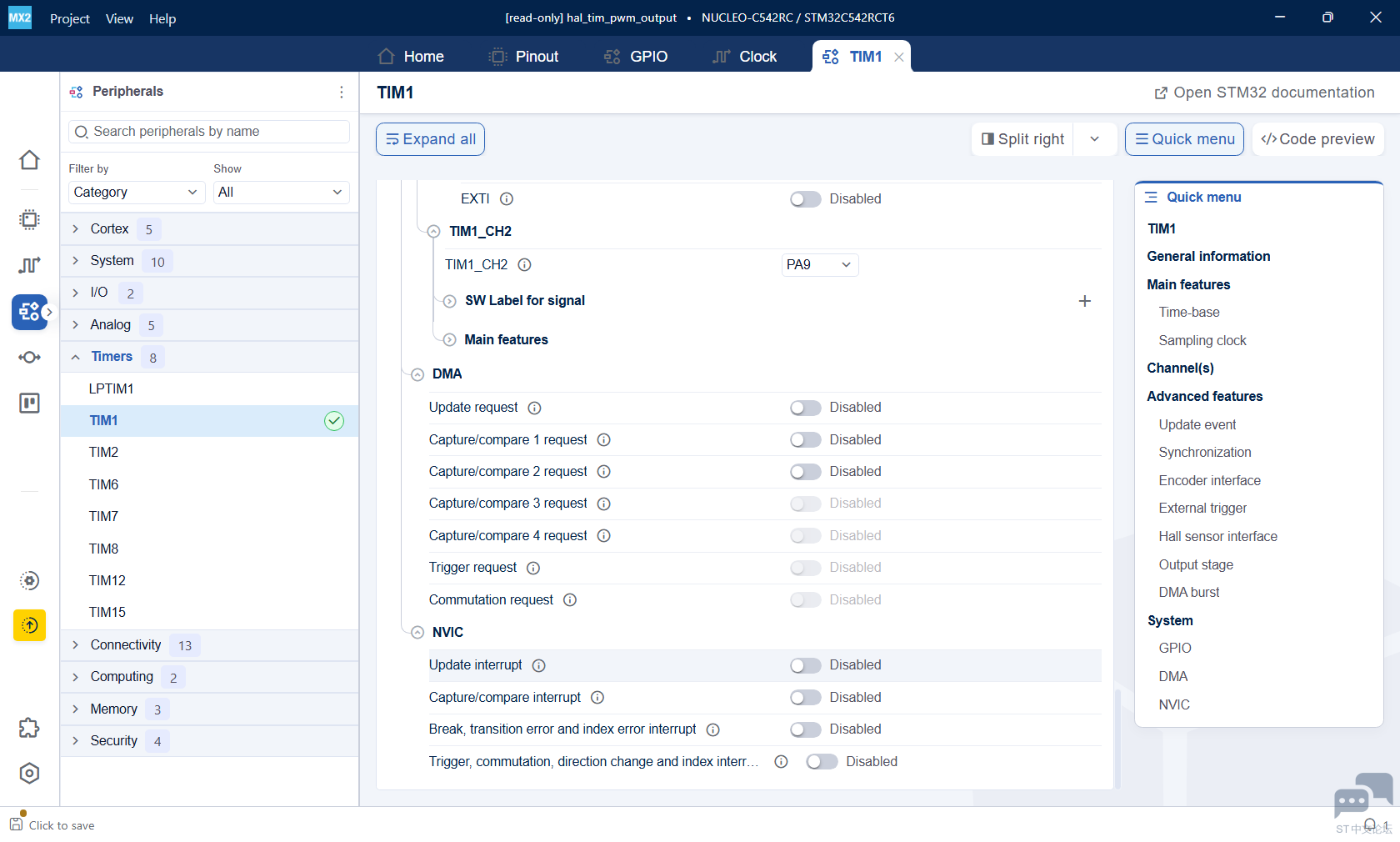Image resolution: width=1400 pixels, height=842 pixels.
Task: Click the Search peripherals input field
Action: 209,132
